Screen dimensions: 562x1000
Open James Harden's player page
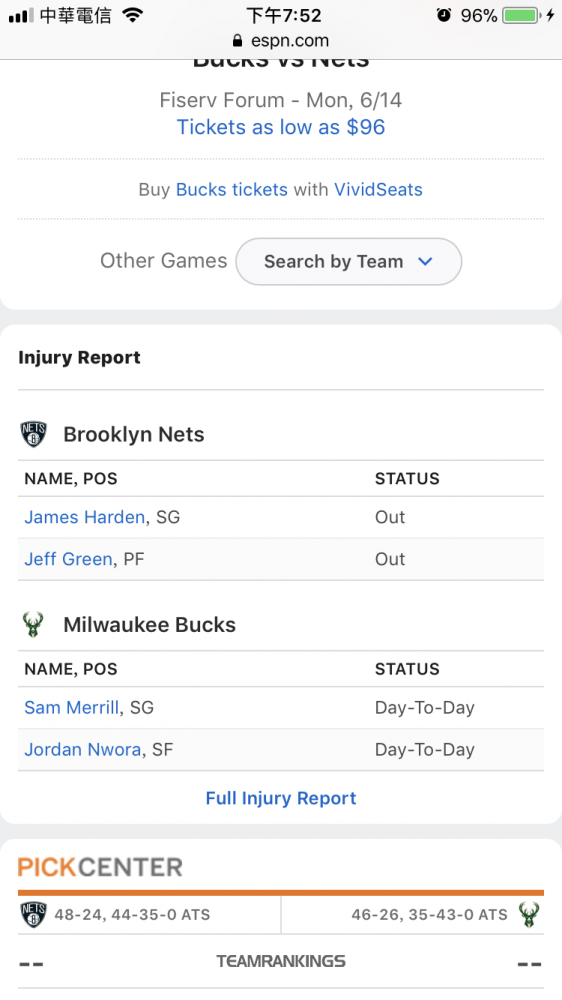point(85,517)
